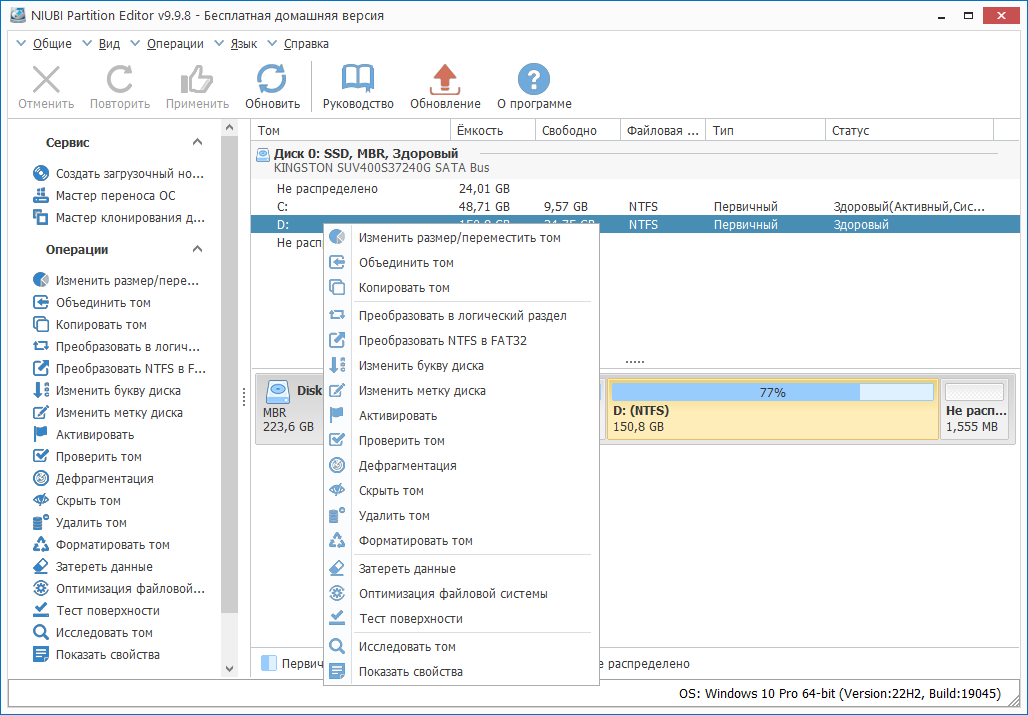Click sidebar link Оптимизация файловой...
This screenshot has height=715, width=1028.
130,589
